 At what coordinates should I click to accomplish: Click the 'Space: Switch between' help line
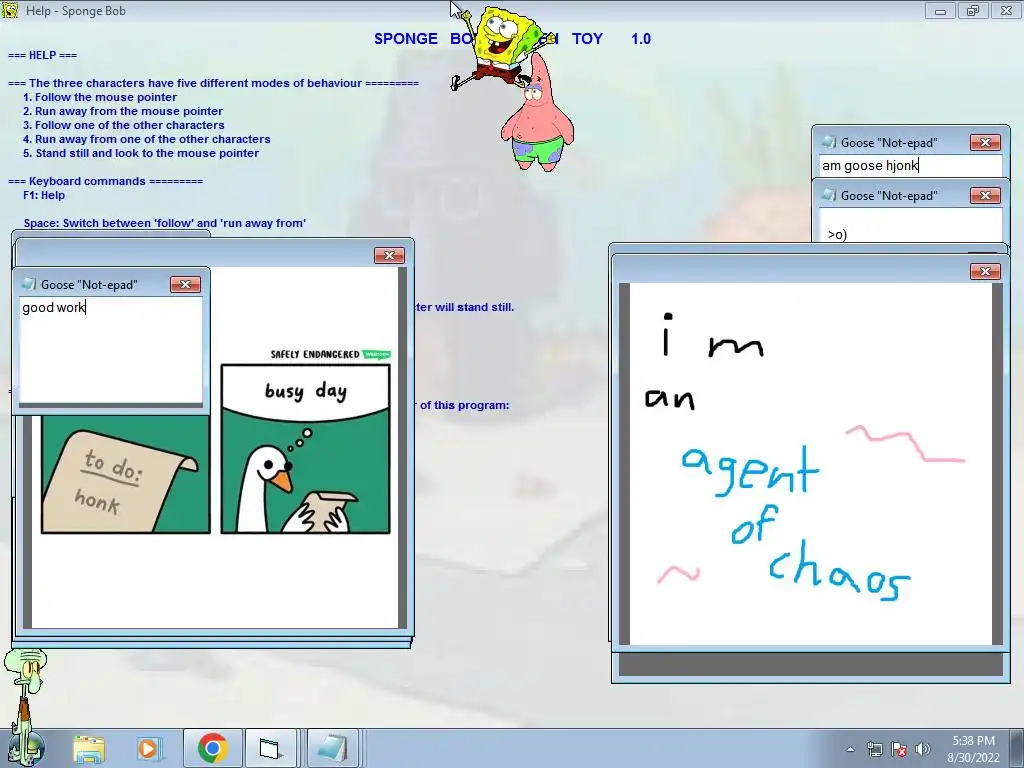(x=165, y=223)
